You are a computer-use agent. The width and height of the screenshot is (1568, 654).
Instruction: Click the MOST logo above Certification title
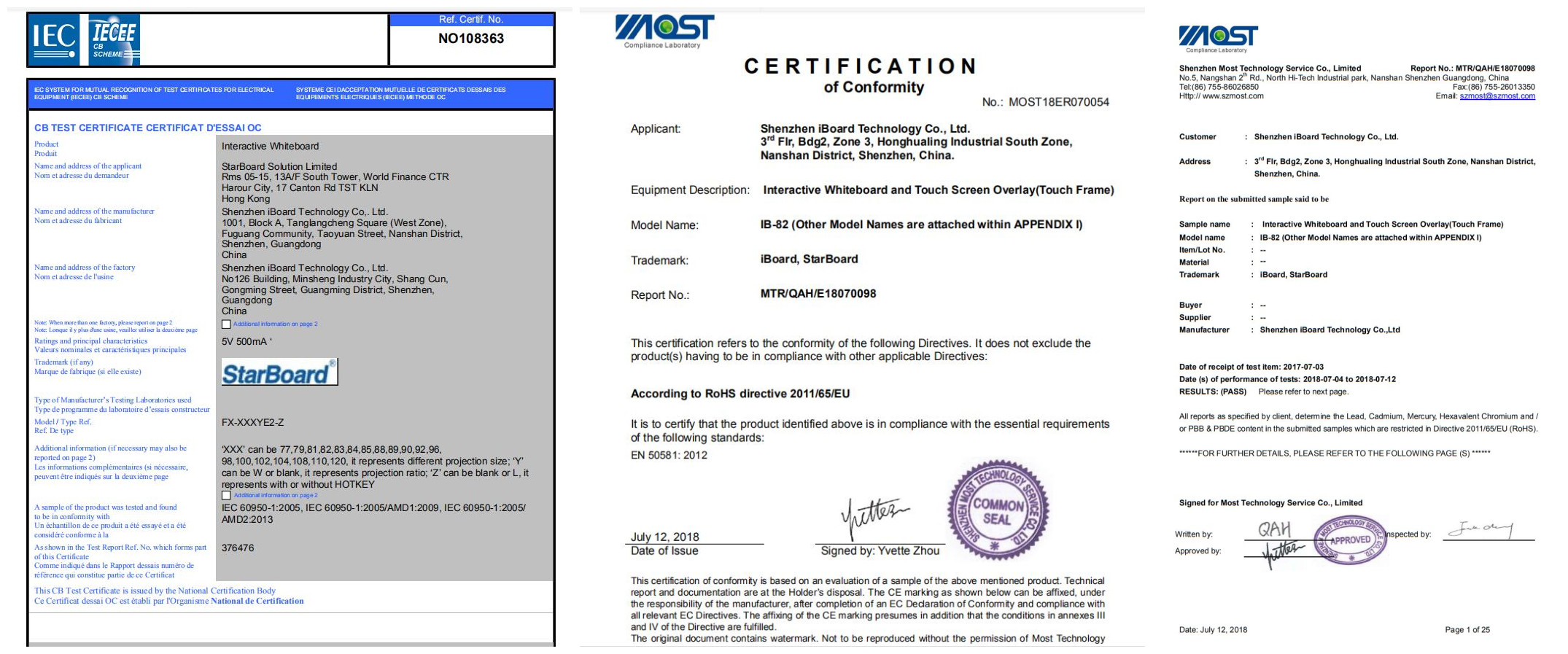(664, 29)
